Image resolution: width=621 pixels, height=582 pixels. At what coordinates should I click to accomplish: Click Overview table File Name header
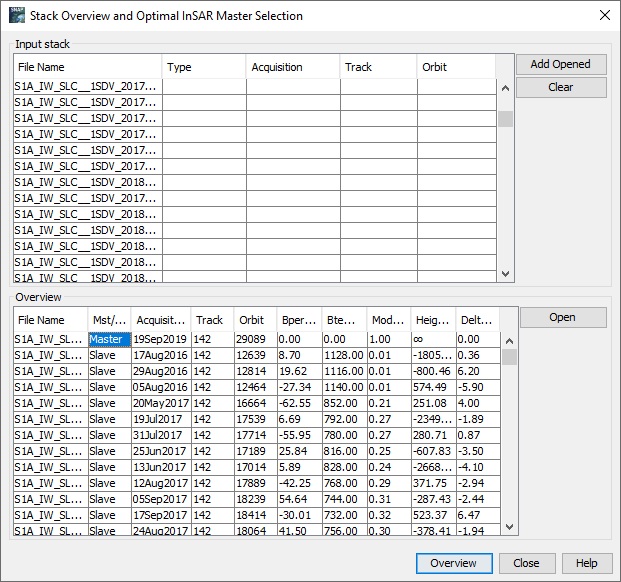pos(51,320)
